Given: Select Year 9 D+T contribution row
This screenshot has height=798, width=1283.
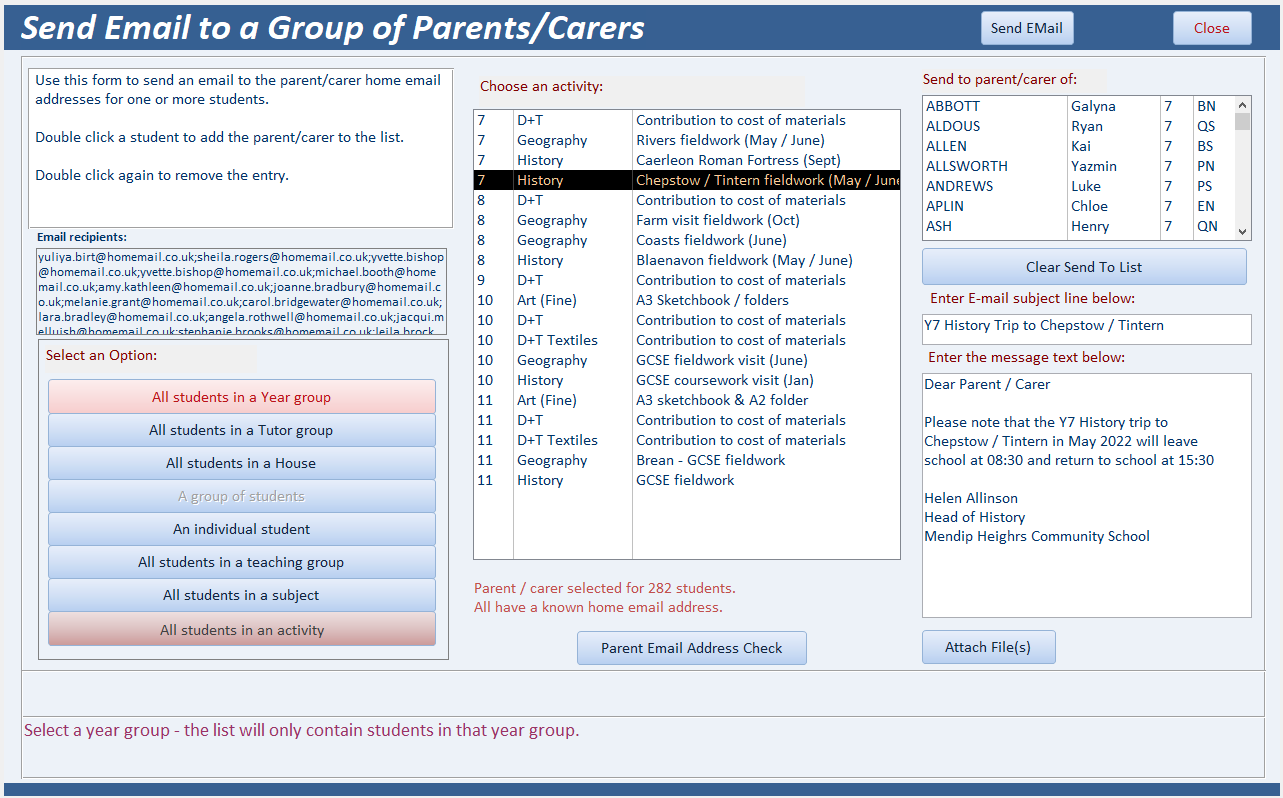Looking at the screenshot, I should pyautogui.click(x=687, y=280).
